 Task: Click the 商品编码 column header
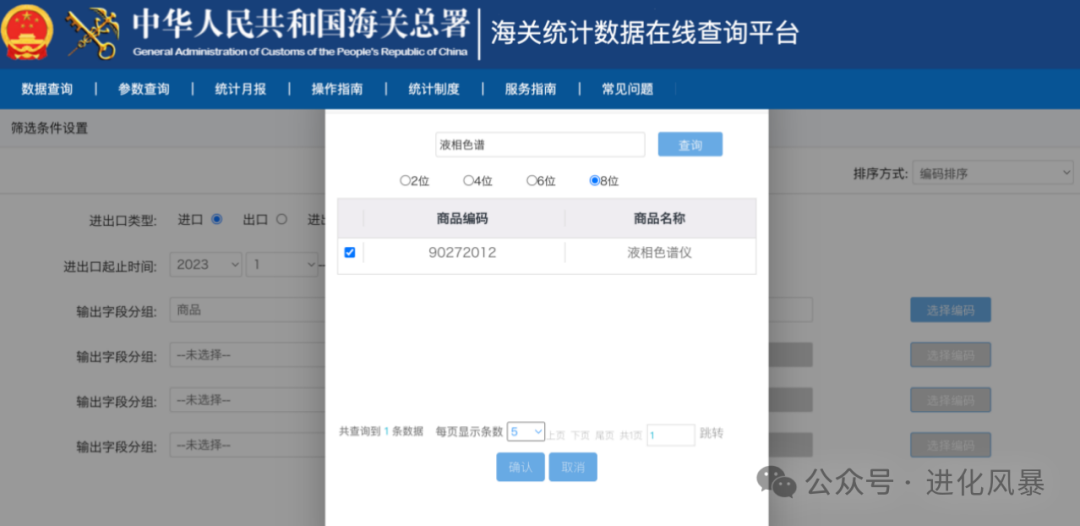coord(462,219)
